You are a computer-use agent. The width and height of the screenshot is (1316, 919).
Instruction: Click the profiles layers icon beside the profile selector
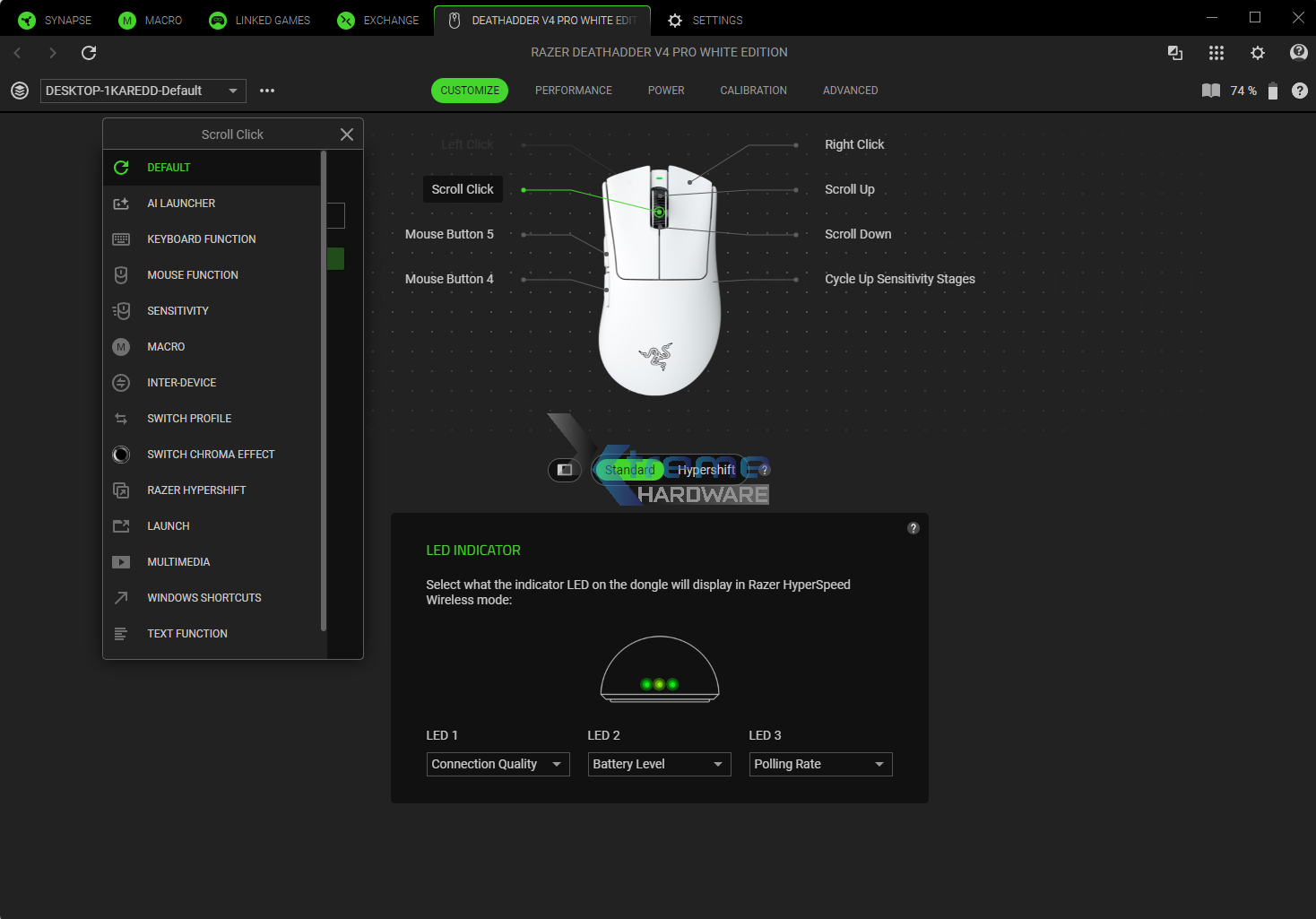pos(19,91)
